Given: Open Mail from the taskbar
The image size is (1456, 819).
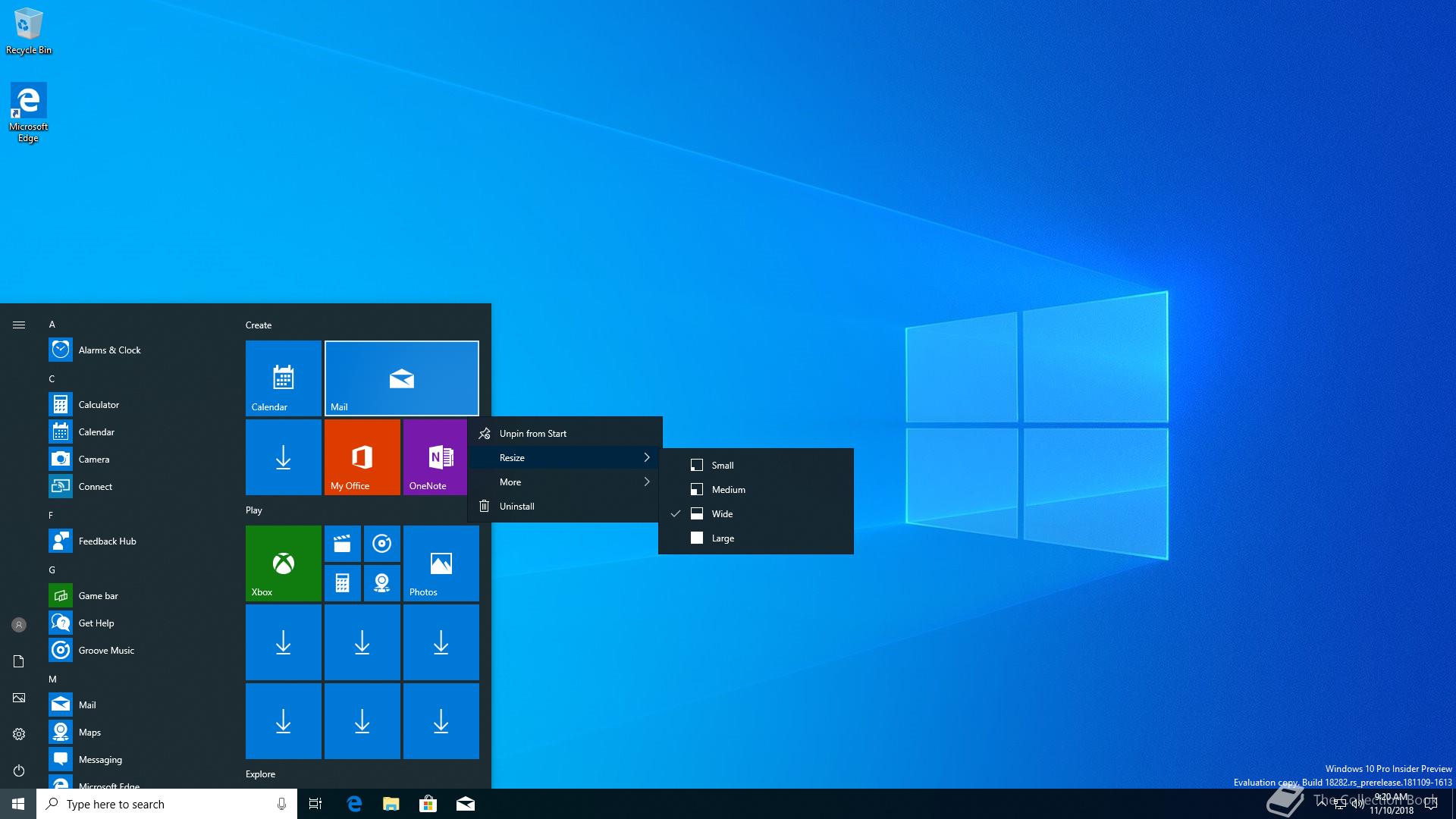Looking at the screenshot, I should coord(466,804).
